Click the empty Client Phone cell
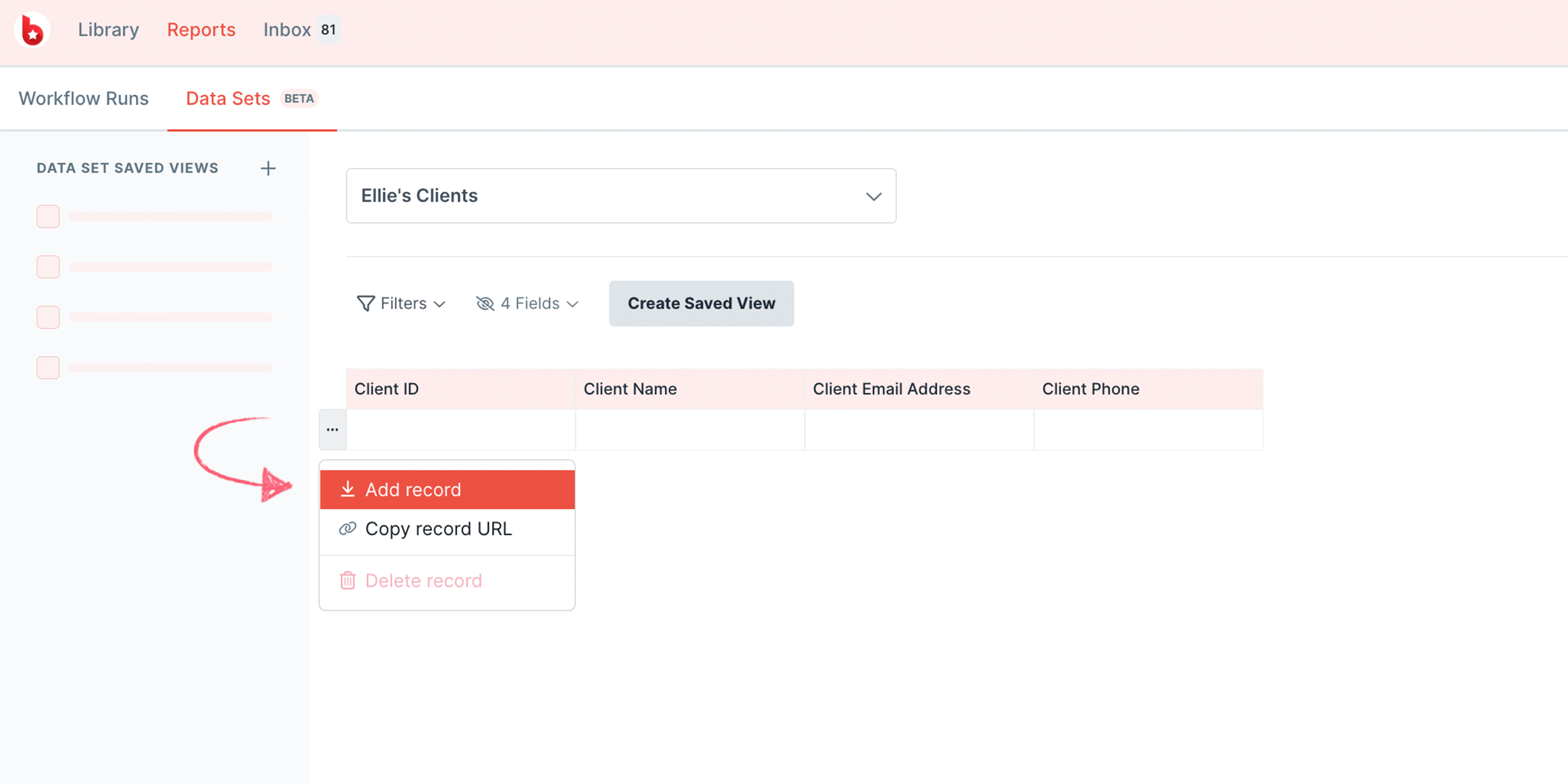This screenshot has height=784, width=1568. [x=1149, y=430]
